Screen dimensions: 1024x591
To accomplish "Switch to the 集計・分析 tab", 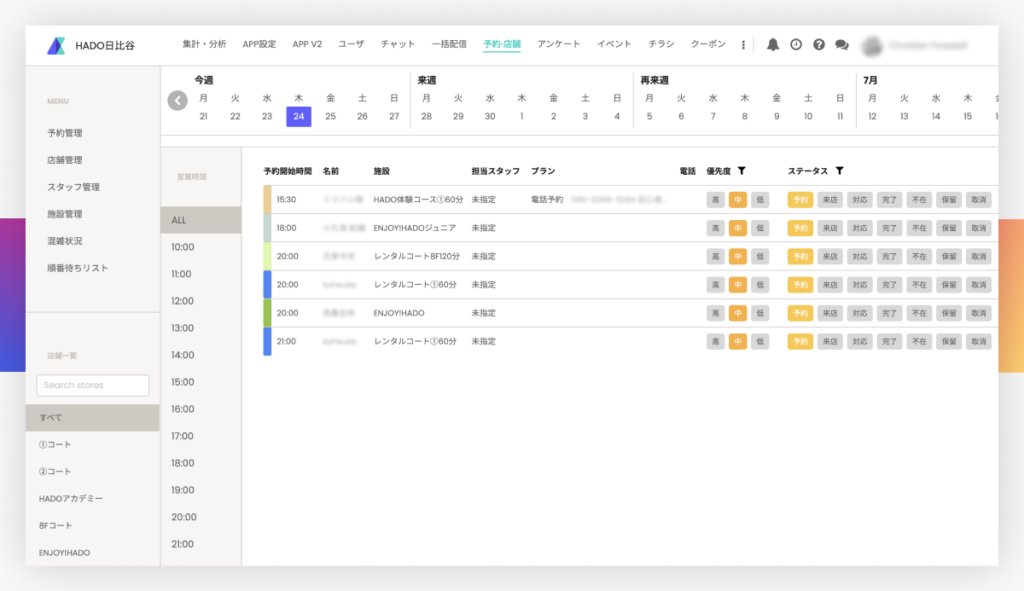I will click(x=204, y=45).
